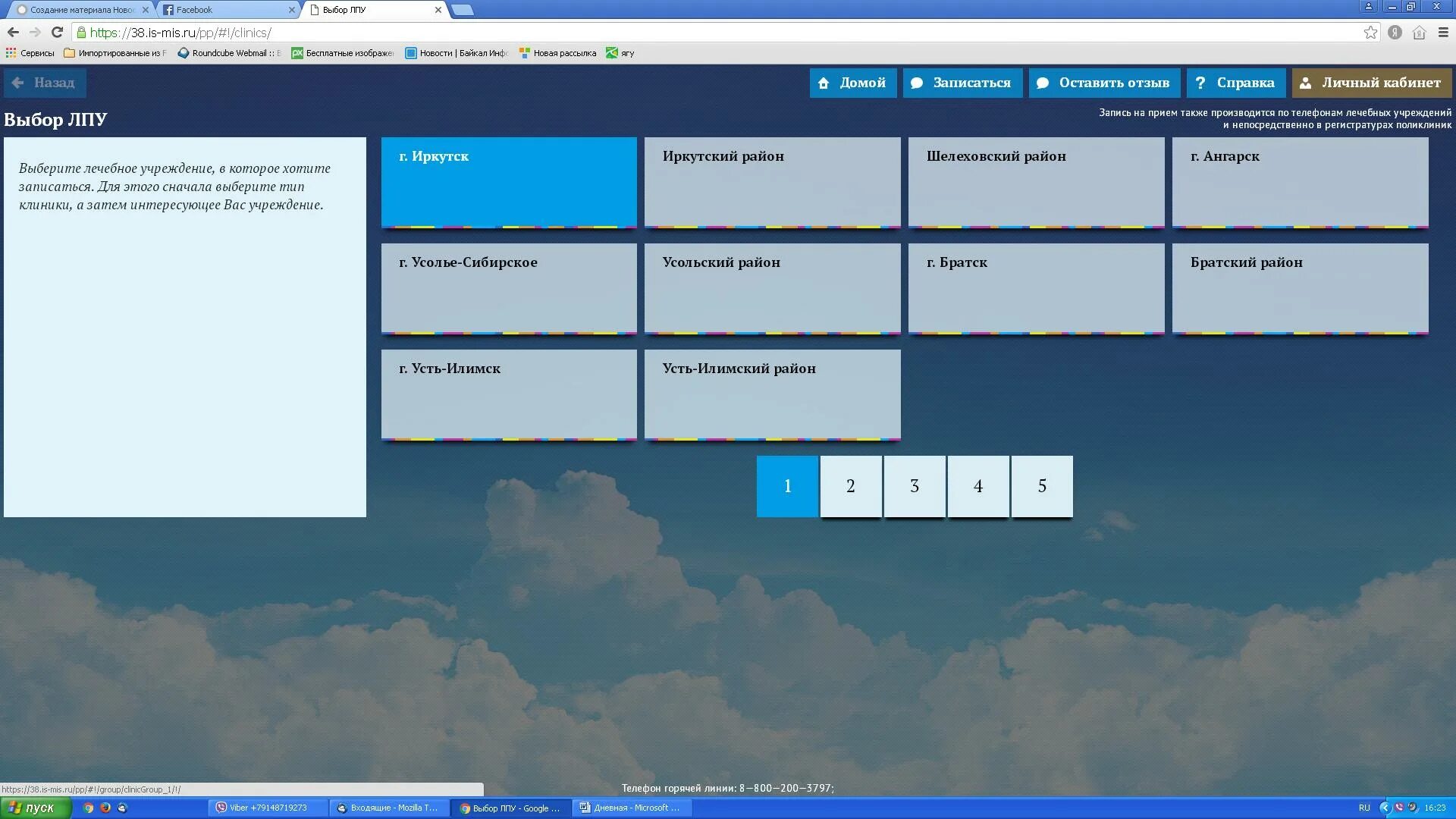Screen dimensions: 1456x819
Task: Click the home house icon beside the address bar
Action: pos(1419,32)
